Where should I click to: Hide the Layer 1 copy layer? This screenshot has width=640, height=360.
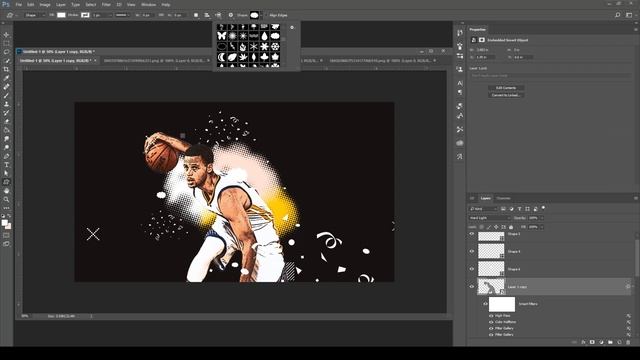pos(472,287)
